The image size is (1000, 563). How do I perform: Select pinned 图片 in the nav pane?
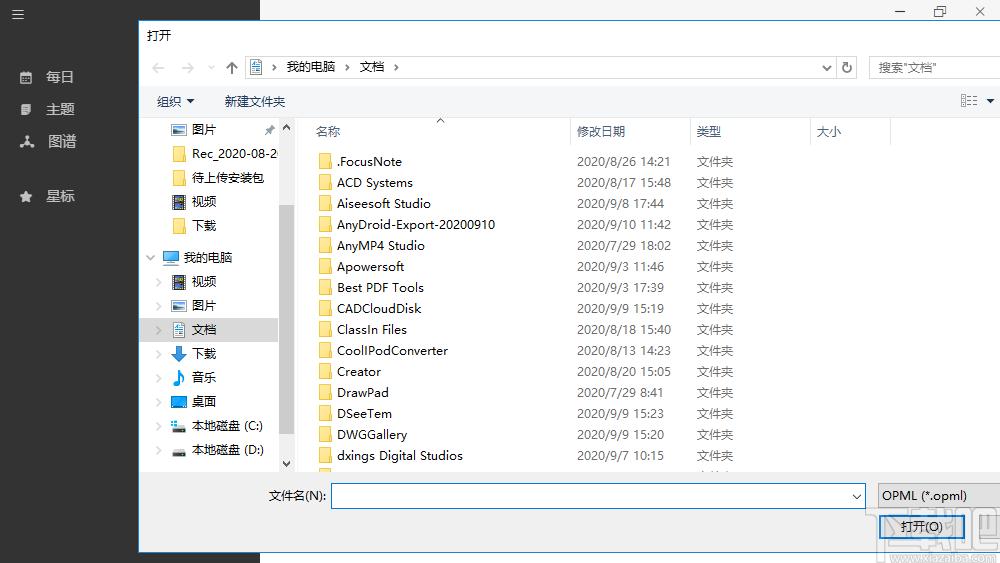(203, 129)
